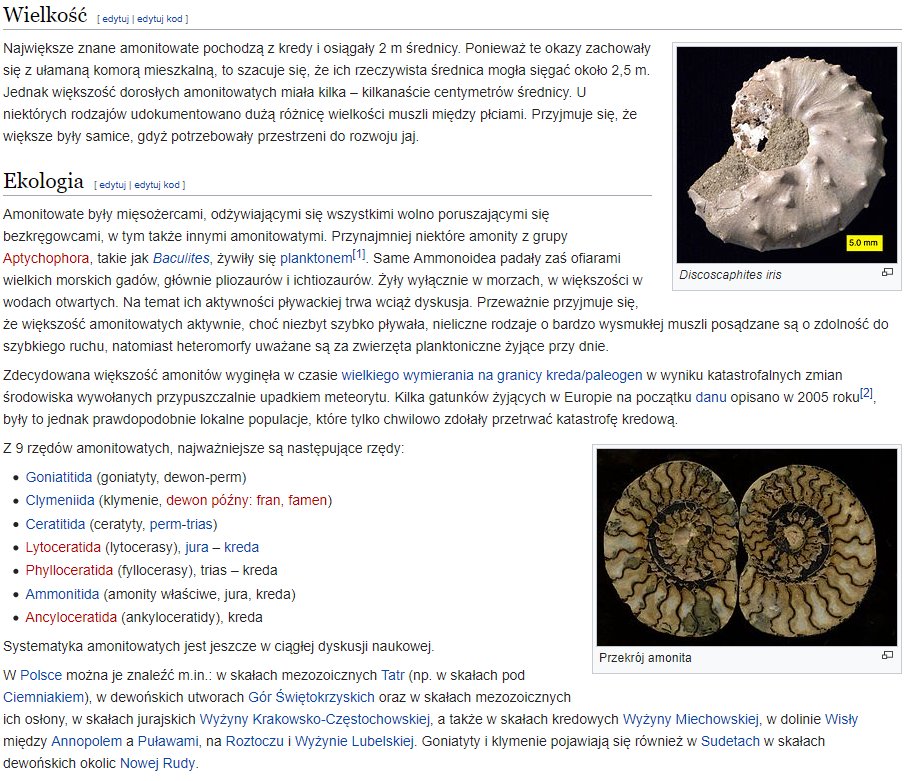908x781 pixels.
Task: Follow the 'kreda' link after jura
Action: 241,547
